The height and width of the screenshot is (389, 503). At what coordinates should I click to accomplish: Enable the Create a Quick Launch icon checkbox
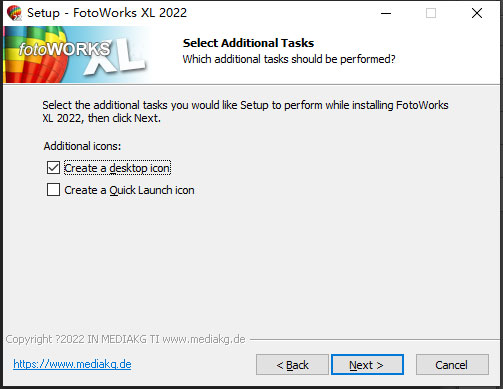click(53, 190)
